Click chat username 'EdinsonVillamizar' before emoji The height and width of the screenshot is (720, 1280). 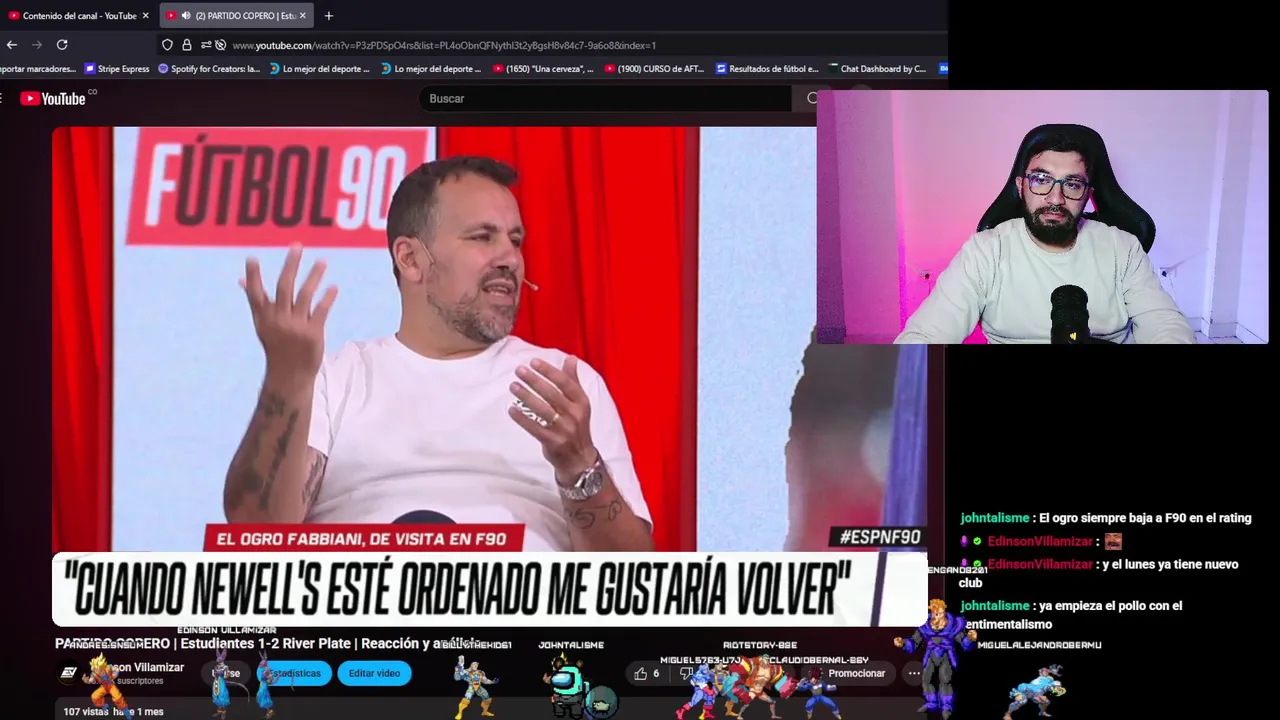click(x=1040, y=541)
